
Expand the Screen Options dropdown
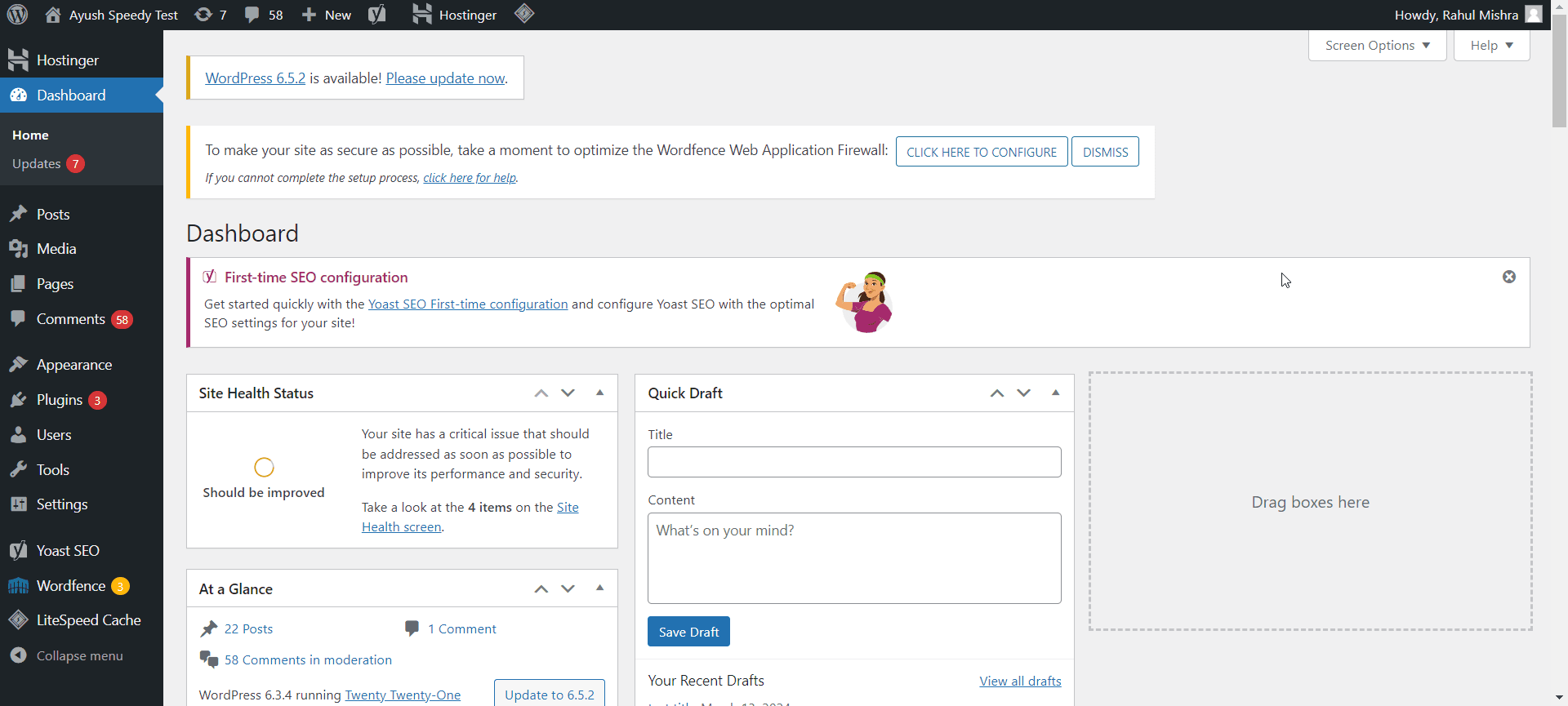[x=1377, y=46]
